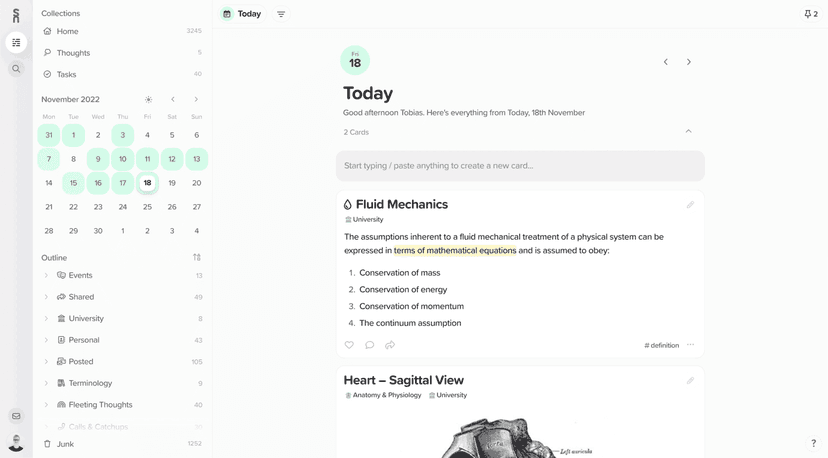Share the Fluid Mechanics card

390,345
